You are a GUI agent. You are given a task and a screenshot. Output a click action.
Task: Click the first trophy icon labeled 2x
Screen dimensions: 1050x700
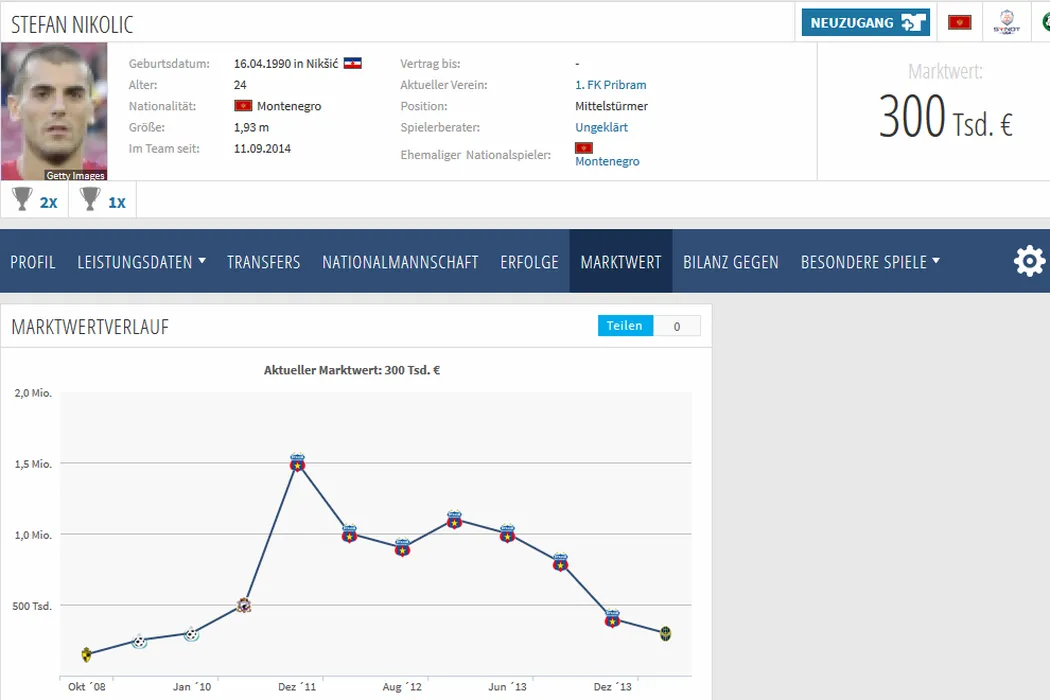(x=22, y=200)
